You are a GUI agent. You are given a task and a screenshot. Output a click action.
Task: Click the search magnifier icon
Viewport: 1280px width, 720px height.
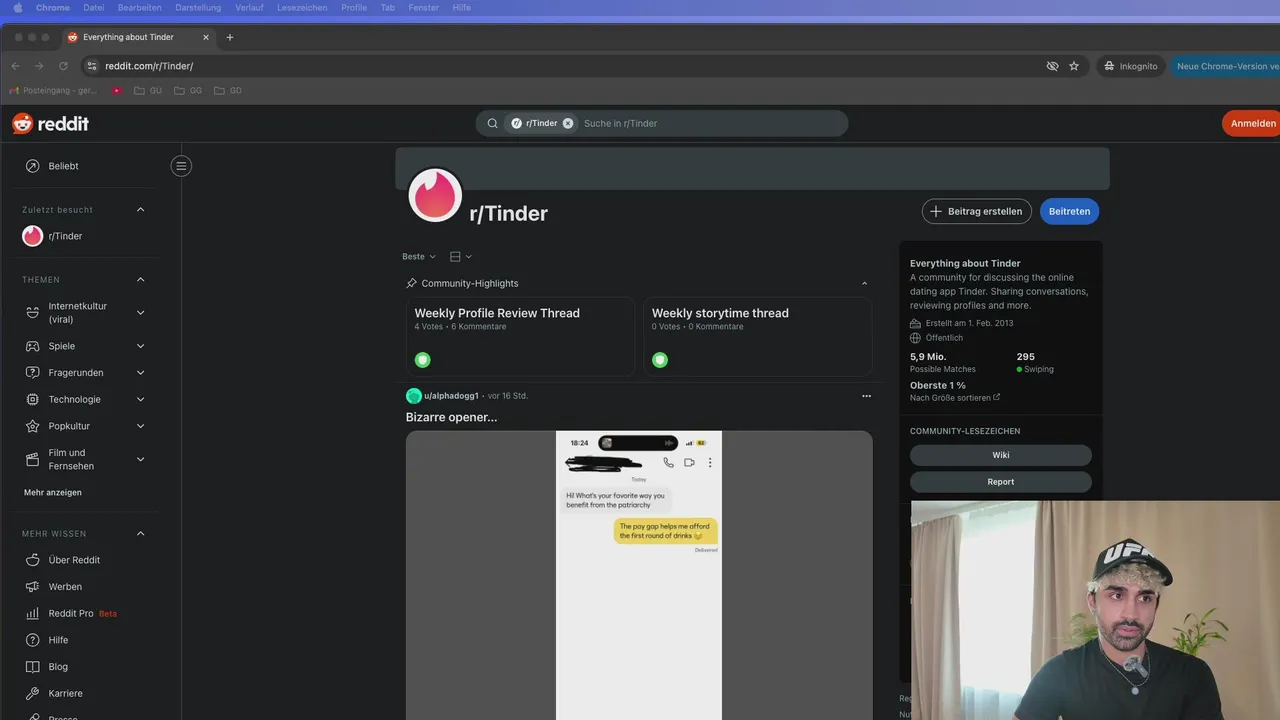click(x=492, y=123)
